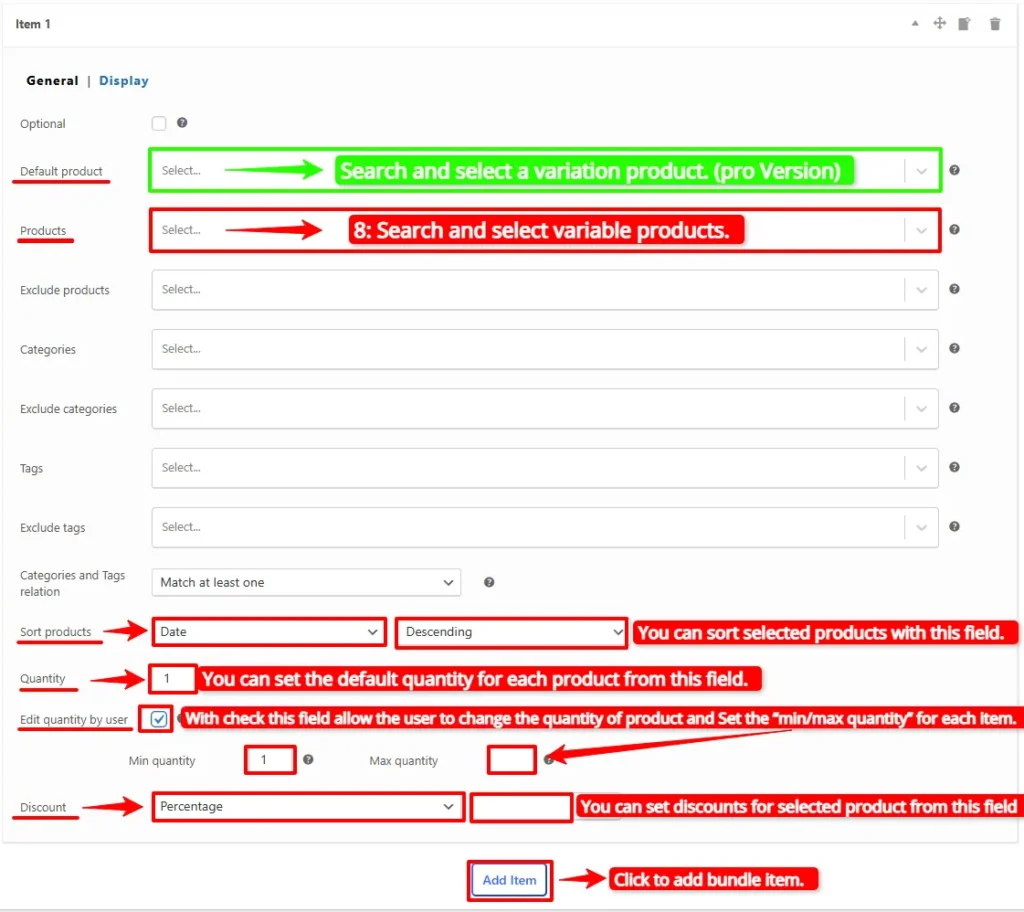Open help icon for Default product field
This screenshot has height=912, width=1024.
(x=954, y=170)
